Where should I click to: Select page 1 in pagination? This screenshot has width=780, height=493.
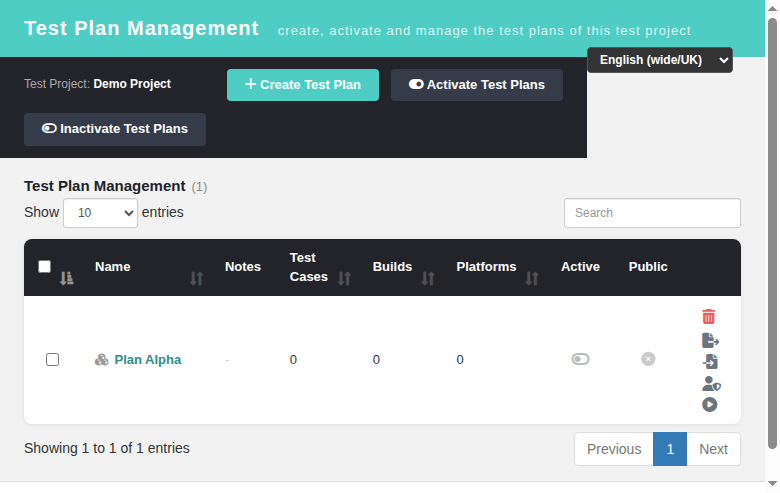click(x=670, y=449)
